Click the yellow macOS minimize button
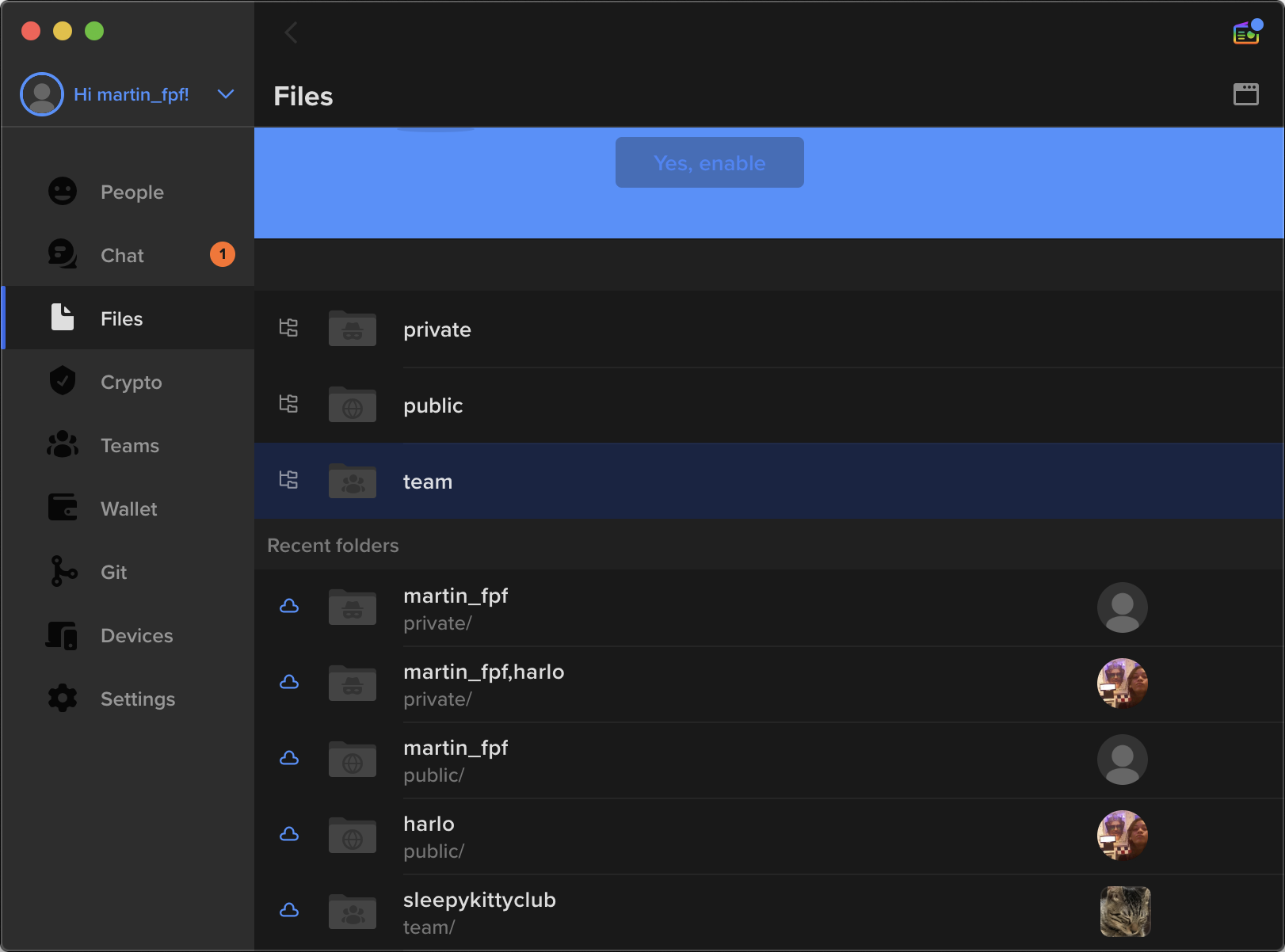This screenshot has height=952, width=1285. [x=63, y=31]
